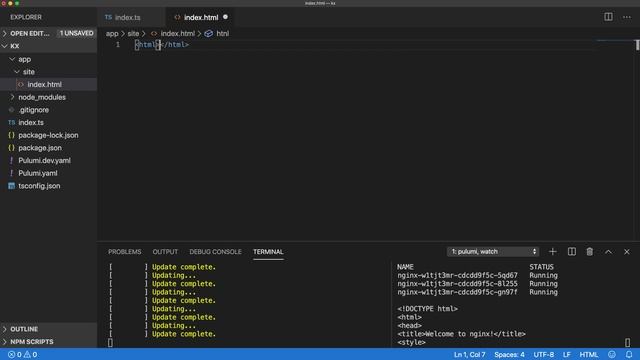
Task: Select the Terminal panel tab
Action: [268, 252]
